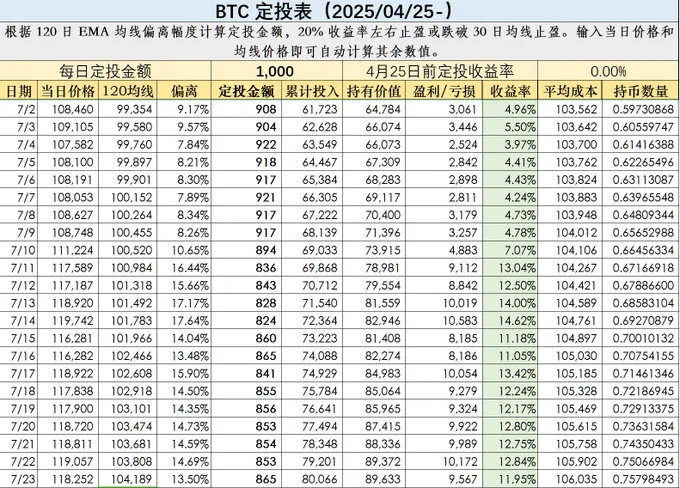Select deviation cell 9.57%
This screenshot has width=680, height=488.
[x=184, y=127]
